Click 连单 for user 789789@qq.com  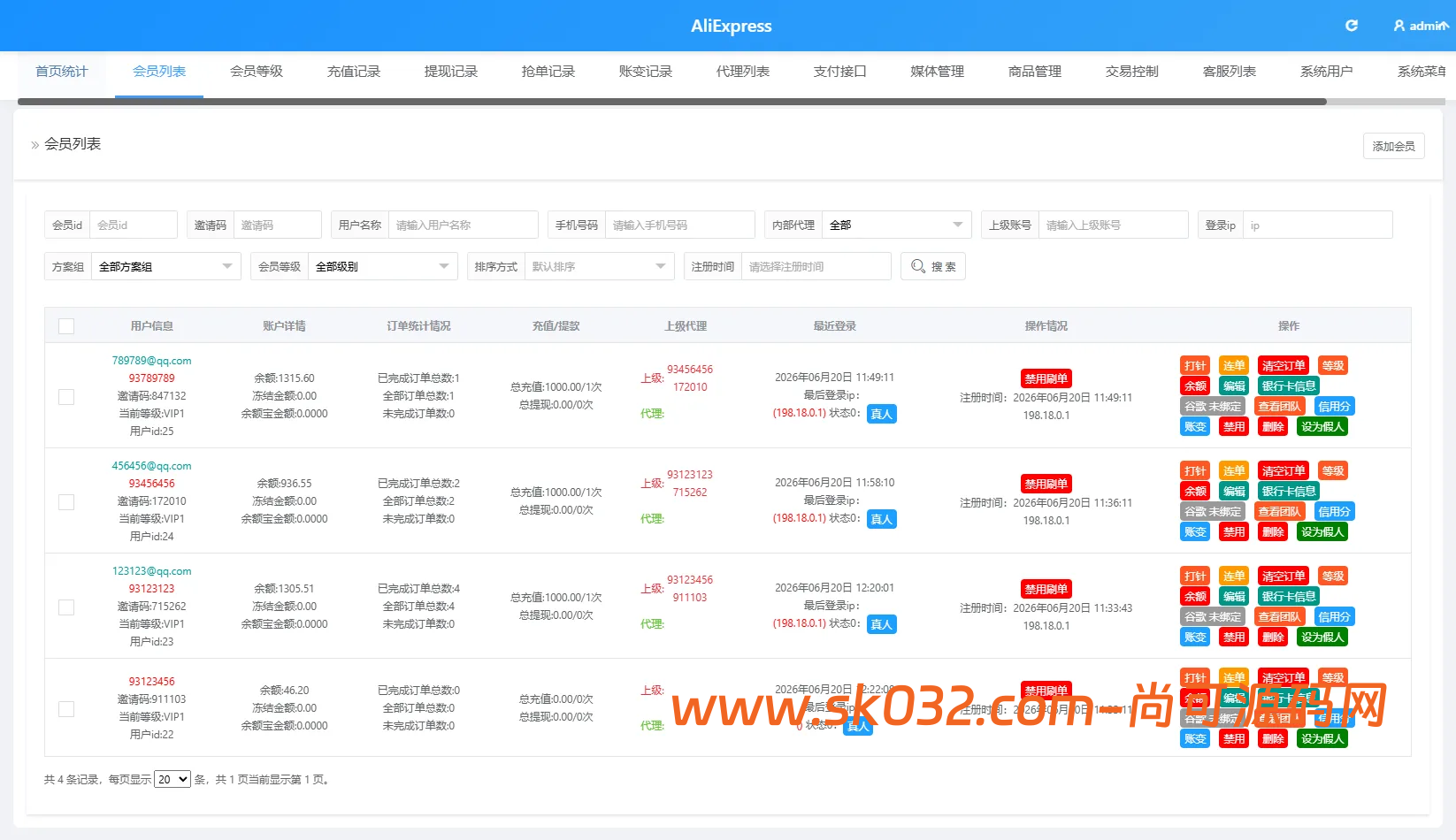pyautogui.click(x=1234, y=366)
